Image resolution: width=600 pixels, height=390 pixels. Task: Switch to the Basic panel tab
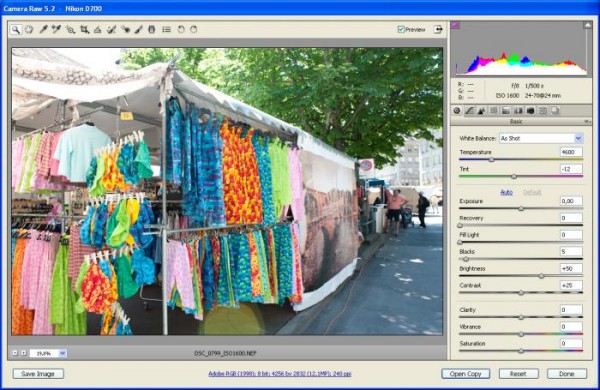point(457,111)
